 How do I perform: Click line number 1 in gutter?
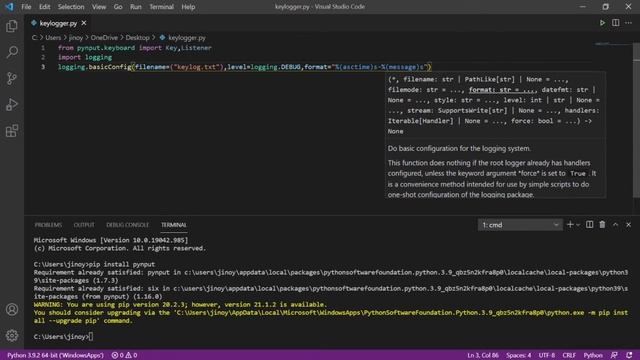click(43, 48)
